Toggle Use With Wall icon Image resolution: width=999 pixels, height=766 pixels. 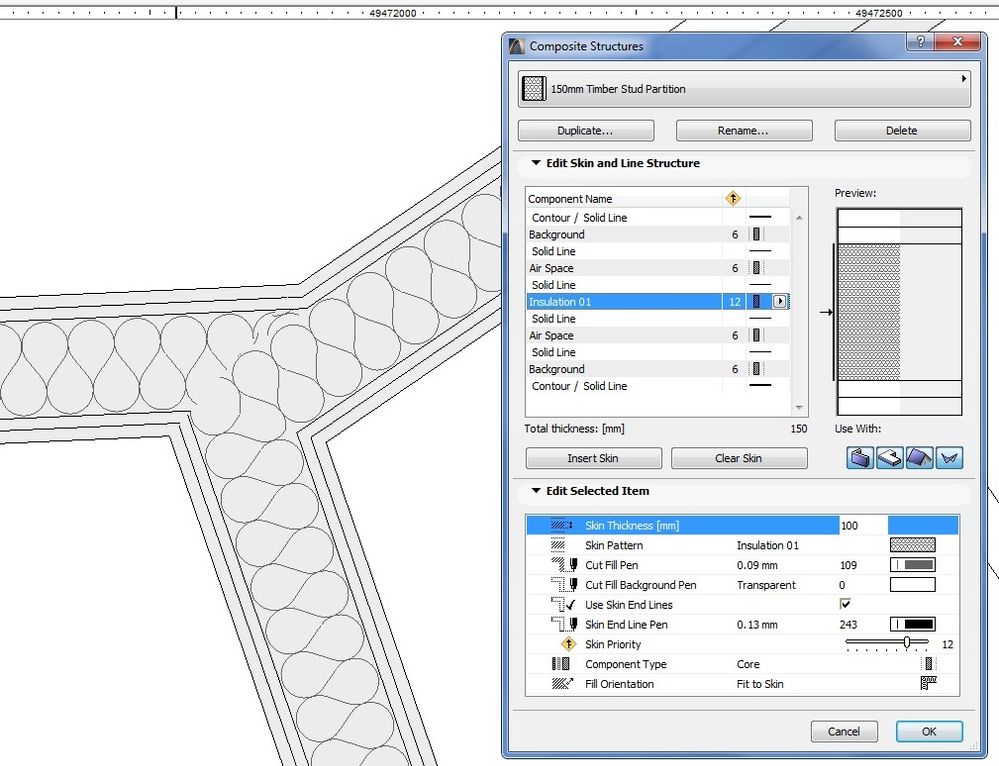pos(859,458)
